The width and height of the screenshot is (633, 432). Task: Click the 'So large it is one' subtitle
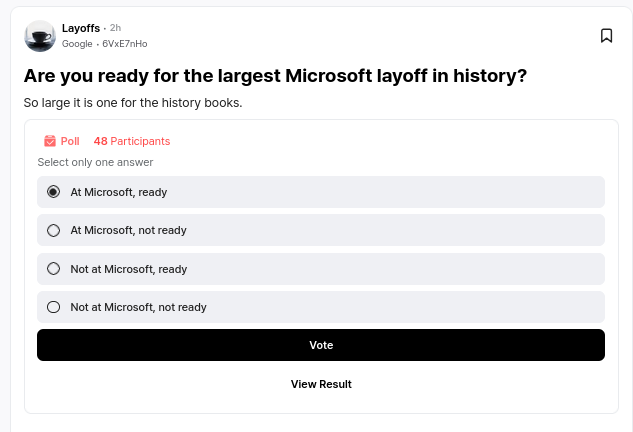(x=133, y=103)
